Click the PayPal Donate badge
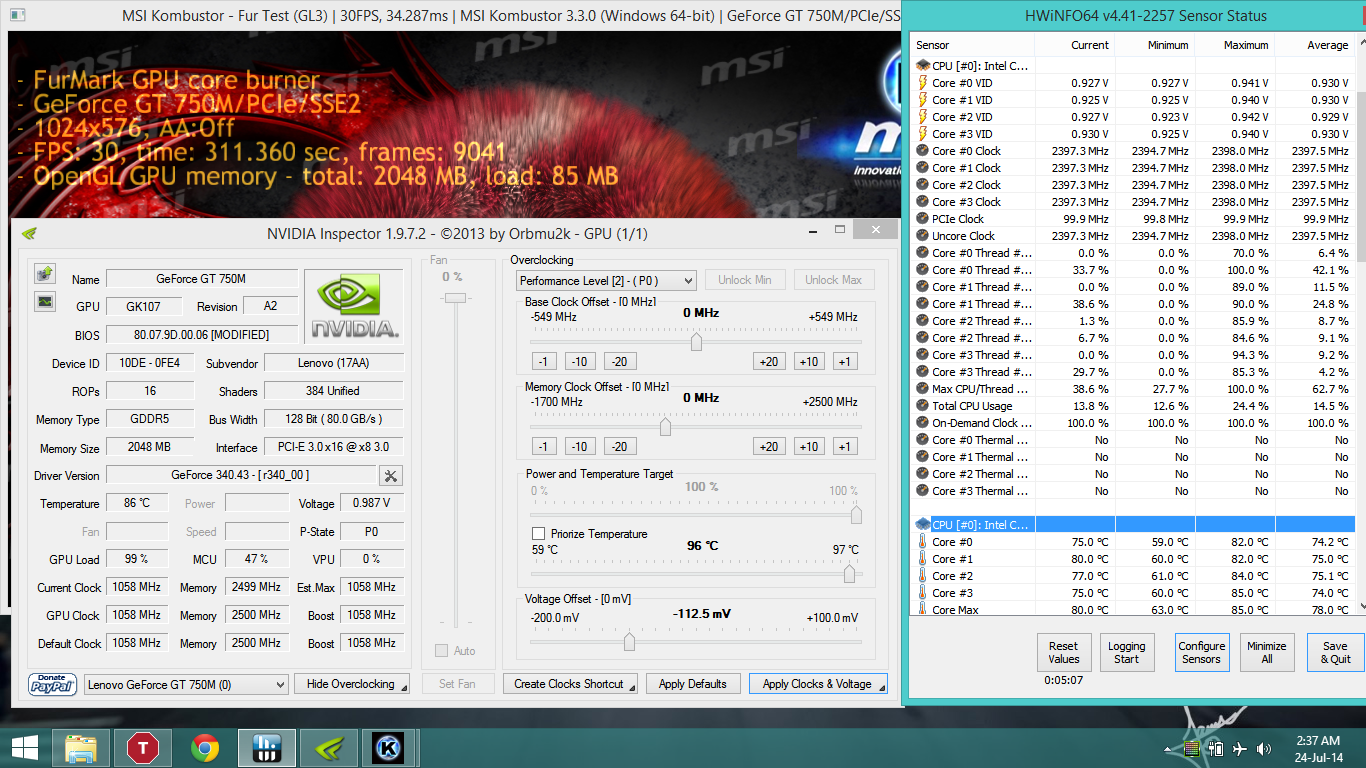 click(53, 685)
